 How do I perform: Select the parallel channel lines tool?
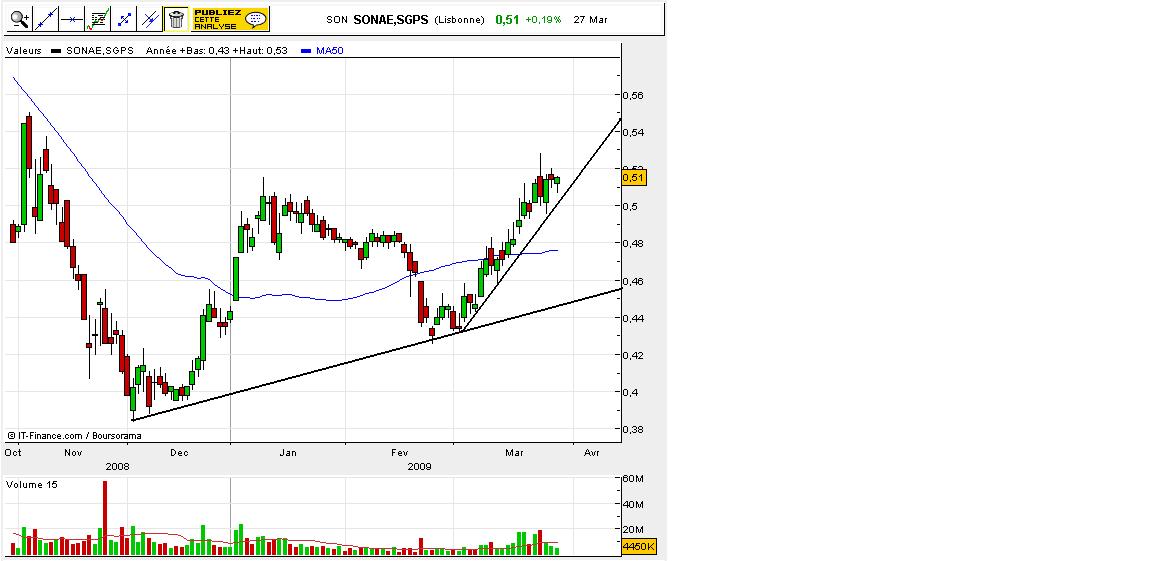pos(150,19)
